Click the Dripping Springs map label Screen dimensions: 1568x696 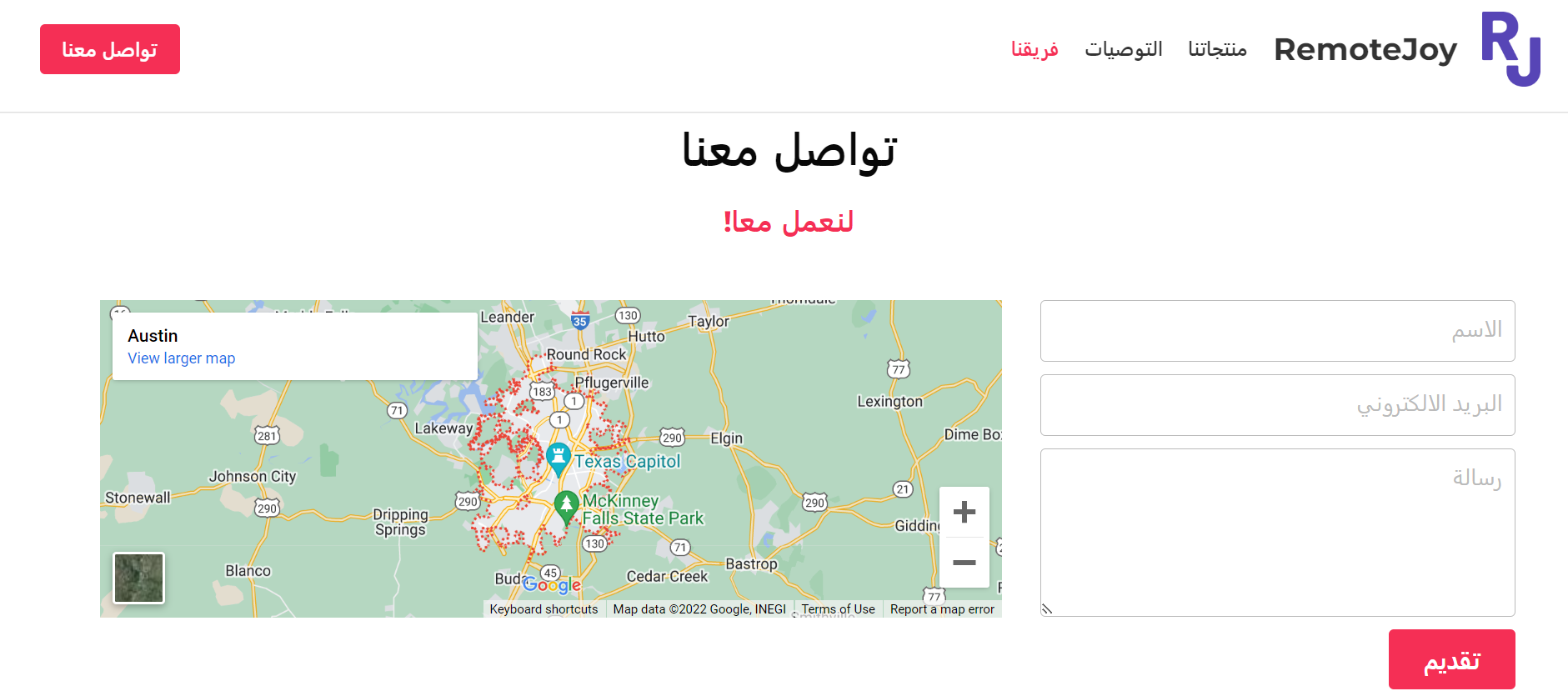tap(400, 522)
